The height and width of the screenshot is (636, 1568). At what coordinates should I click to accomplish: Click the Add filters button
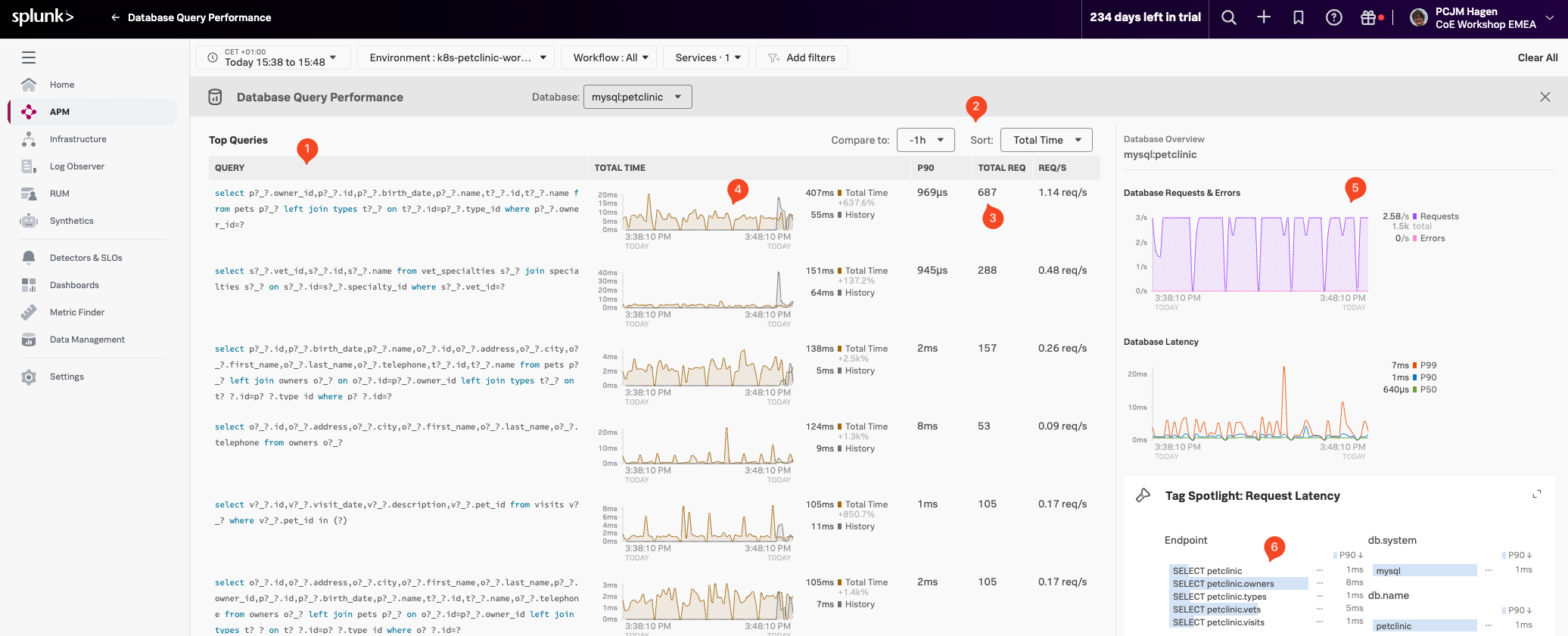click(x=801, y=57)
